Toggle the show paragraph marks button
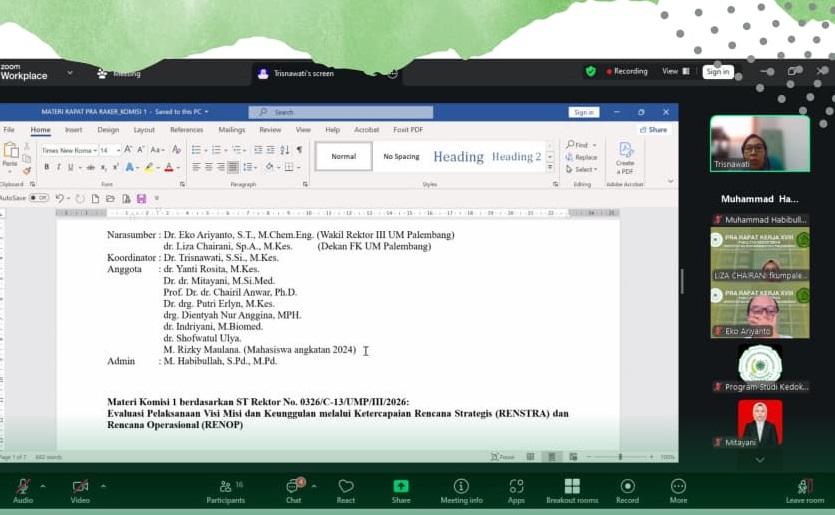Screen dimensions: 835x515 299,150
